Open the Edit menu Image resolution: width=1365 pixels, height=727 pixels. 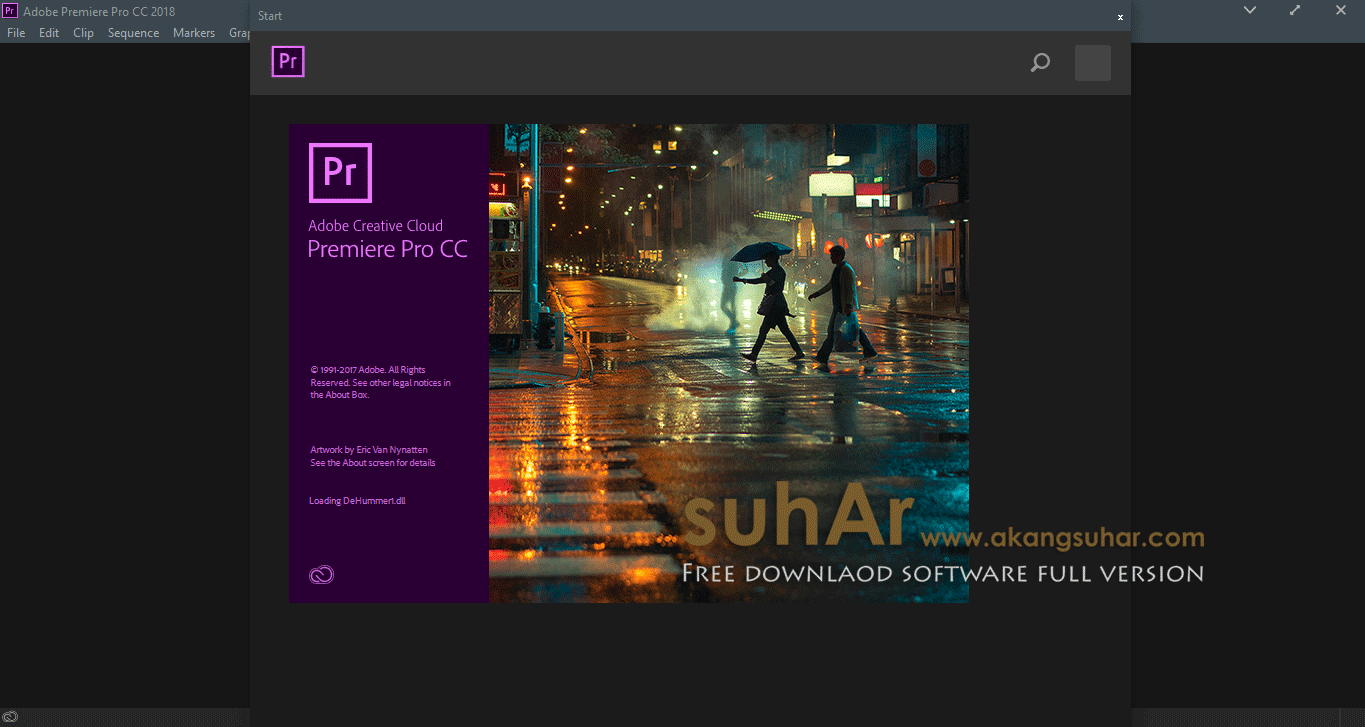tap(49, 33)
